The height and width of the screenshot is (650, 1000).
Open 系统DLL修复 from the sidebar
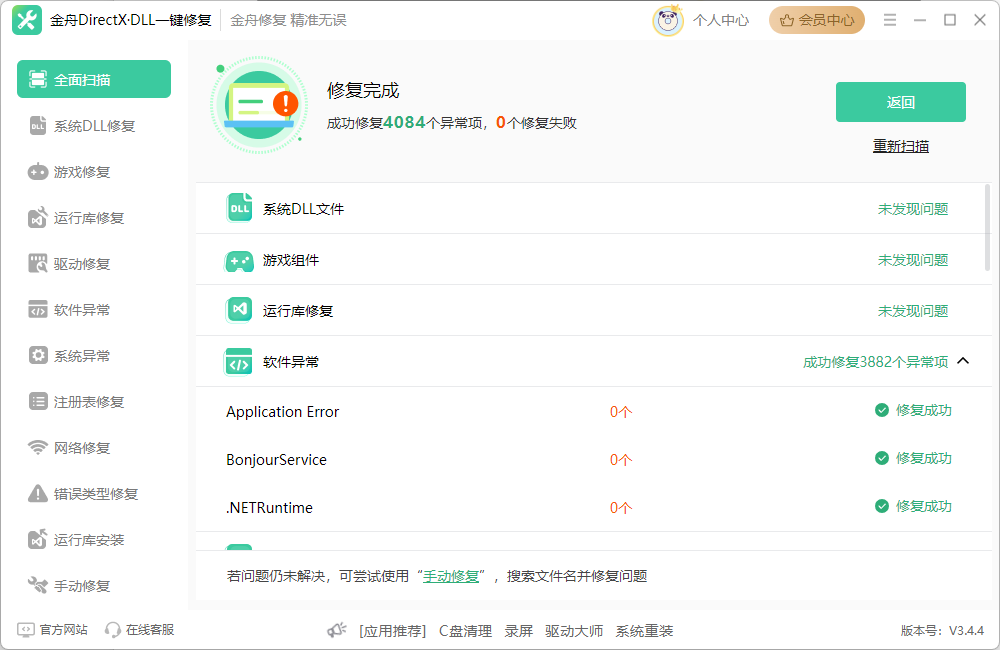[x=93, y=125]
